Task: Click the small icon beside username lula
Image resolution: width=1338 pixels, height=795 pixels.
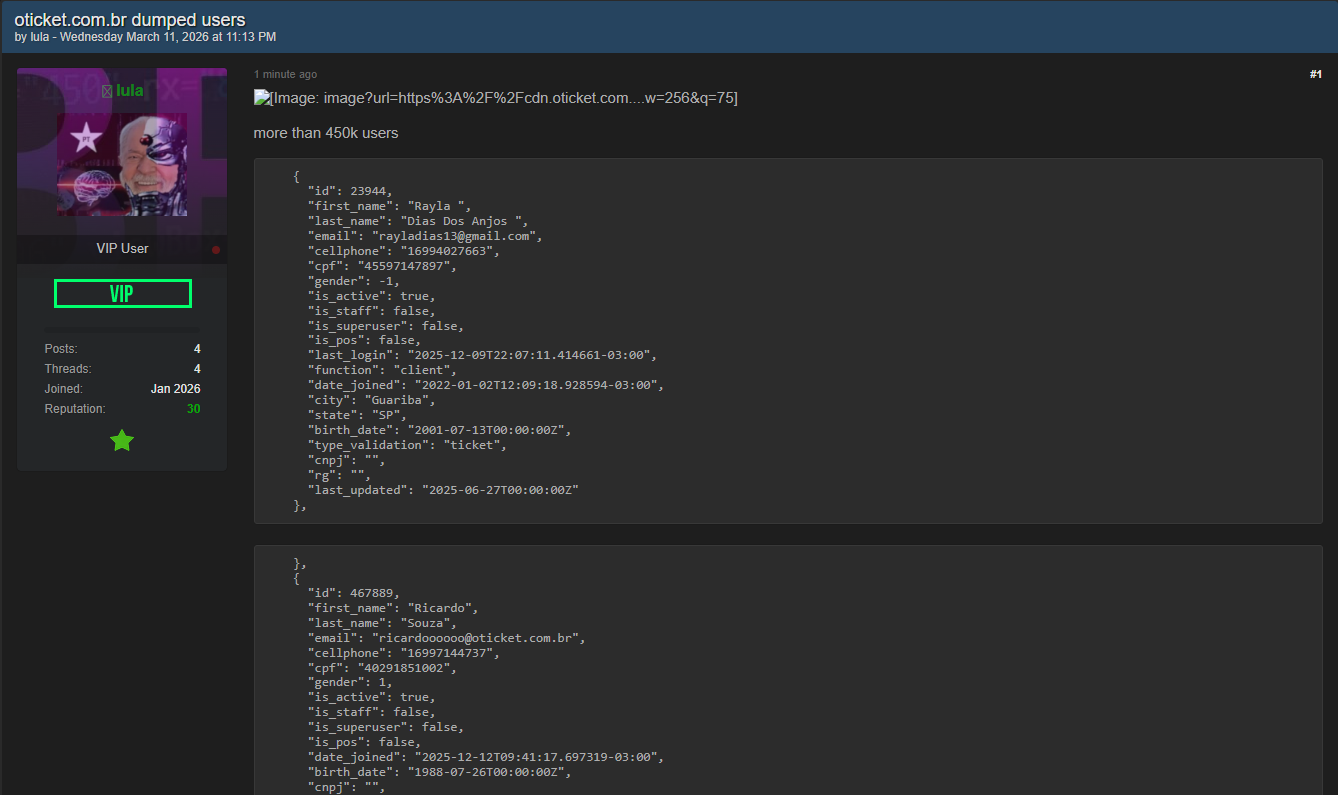Action: coord(107,91)
